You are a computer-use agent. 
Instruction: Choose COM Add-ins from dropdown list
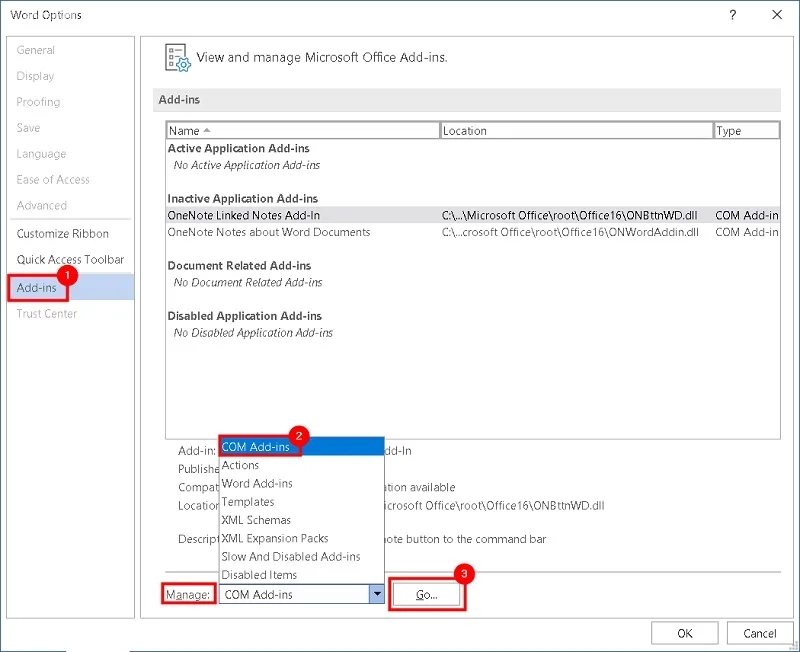[x=256, y=447]
